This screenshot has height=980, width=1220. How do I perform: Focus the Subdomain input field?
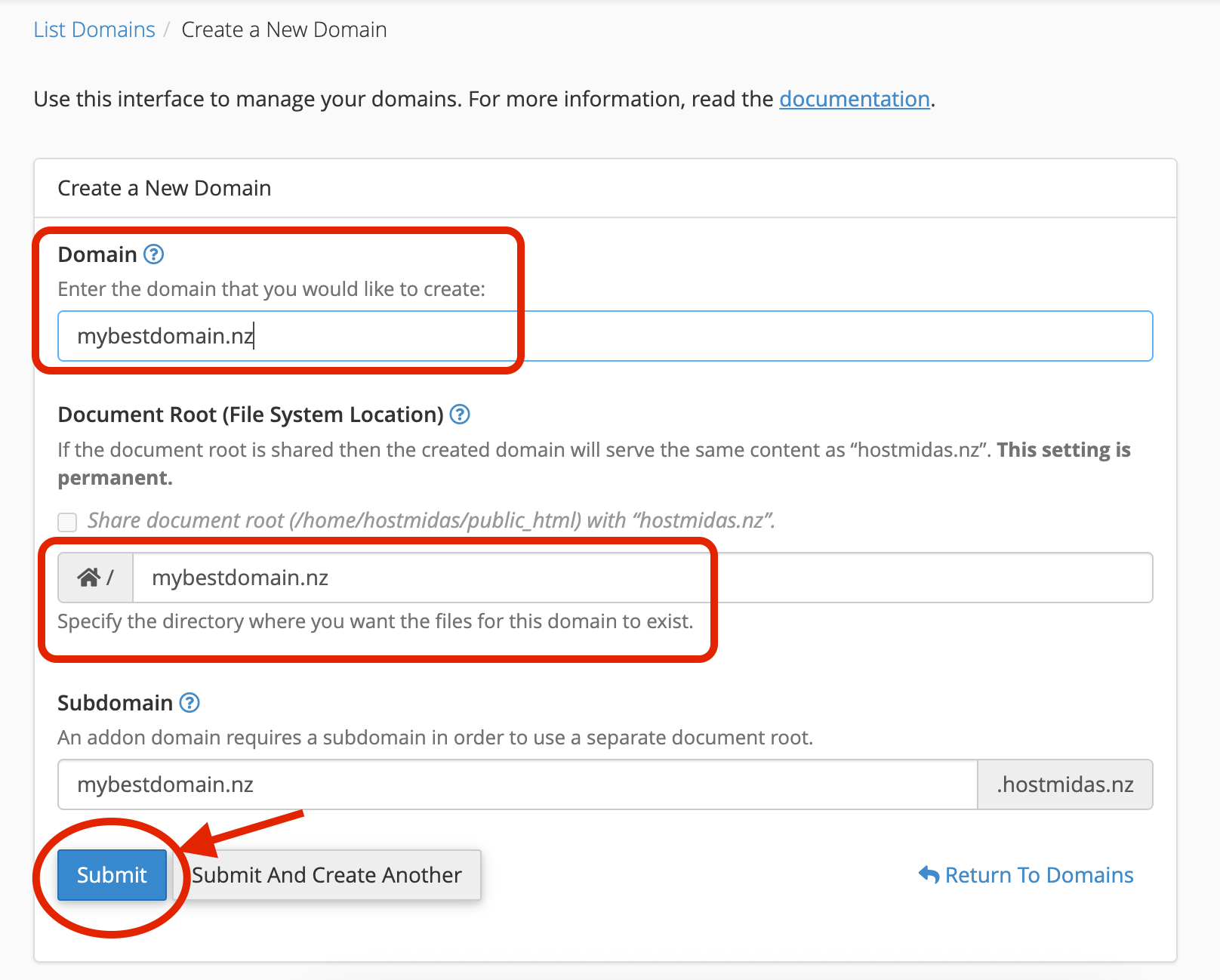point(518,784)
